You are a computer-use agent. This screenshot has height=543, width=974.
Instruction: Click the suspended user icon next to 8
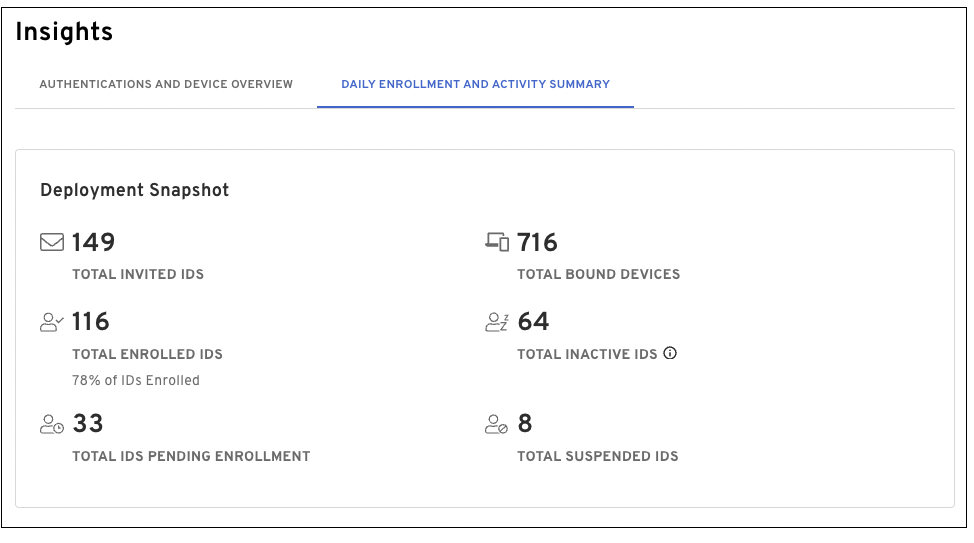497,425
